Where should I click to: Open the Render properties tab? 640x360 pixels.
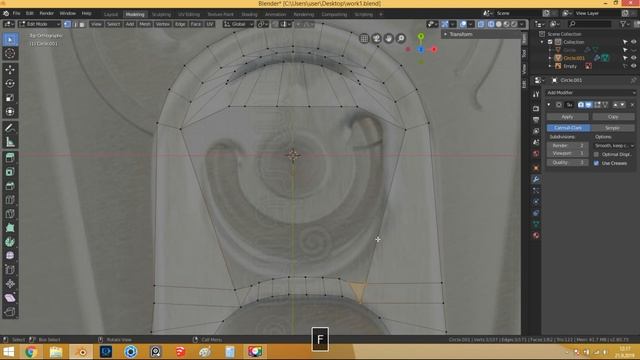(536, 109)
